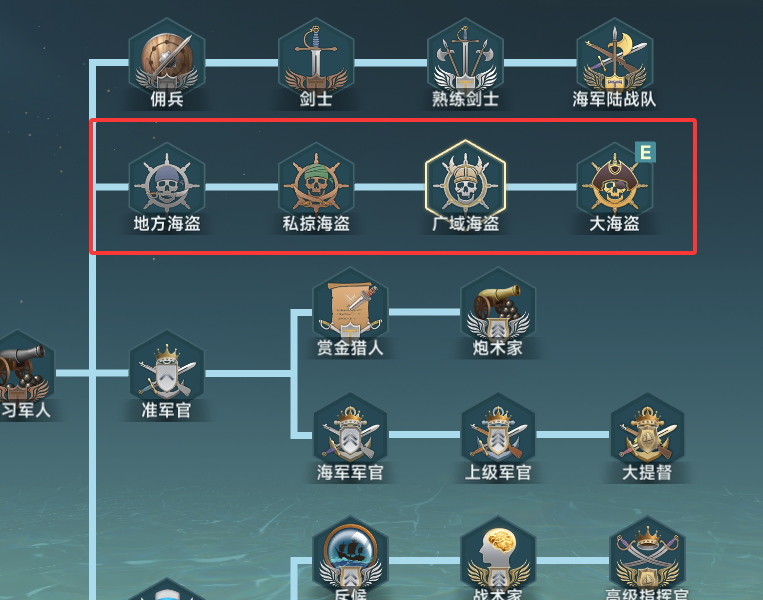Open the 大海盗 pirate captain icon
The height and width of the screenshot is (600, 763).
point(615,187)
